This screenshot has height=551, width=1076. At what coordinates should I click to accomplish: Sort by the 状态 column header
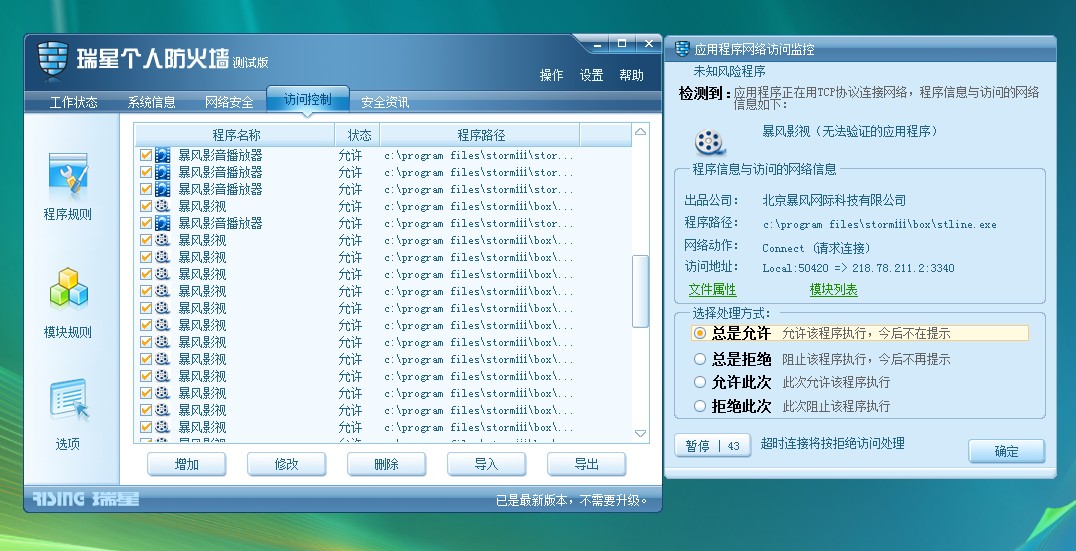(358, 135)
